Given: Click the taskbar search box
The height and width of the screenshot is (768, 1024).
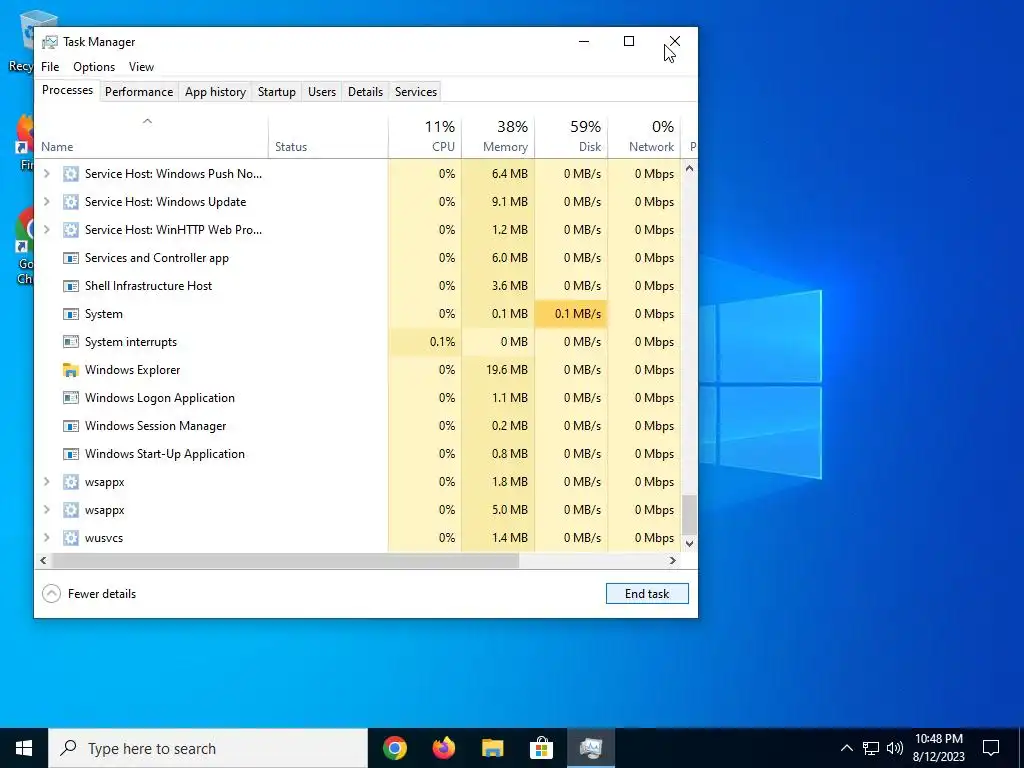Looking at the screenshot, I should pos(208,748).
